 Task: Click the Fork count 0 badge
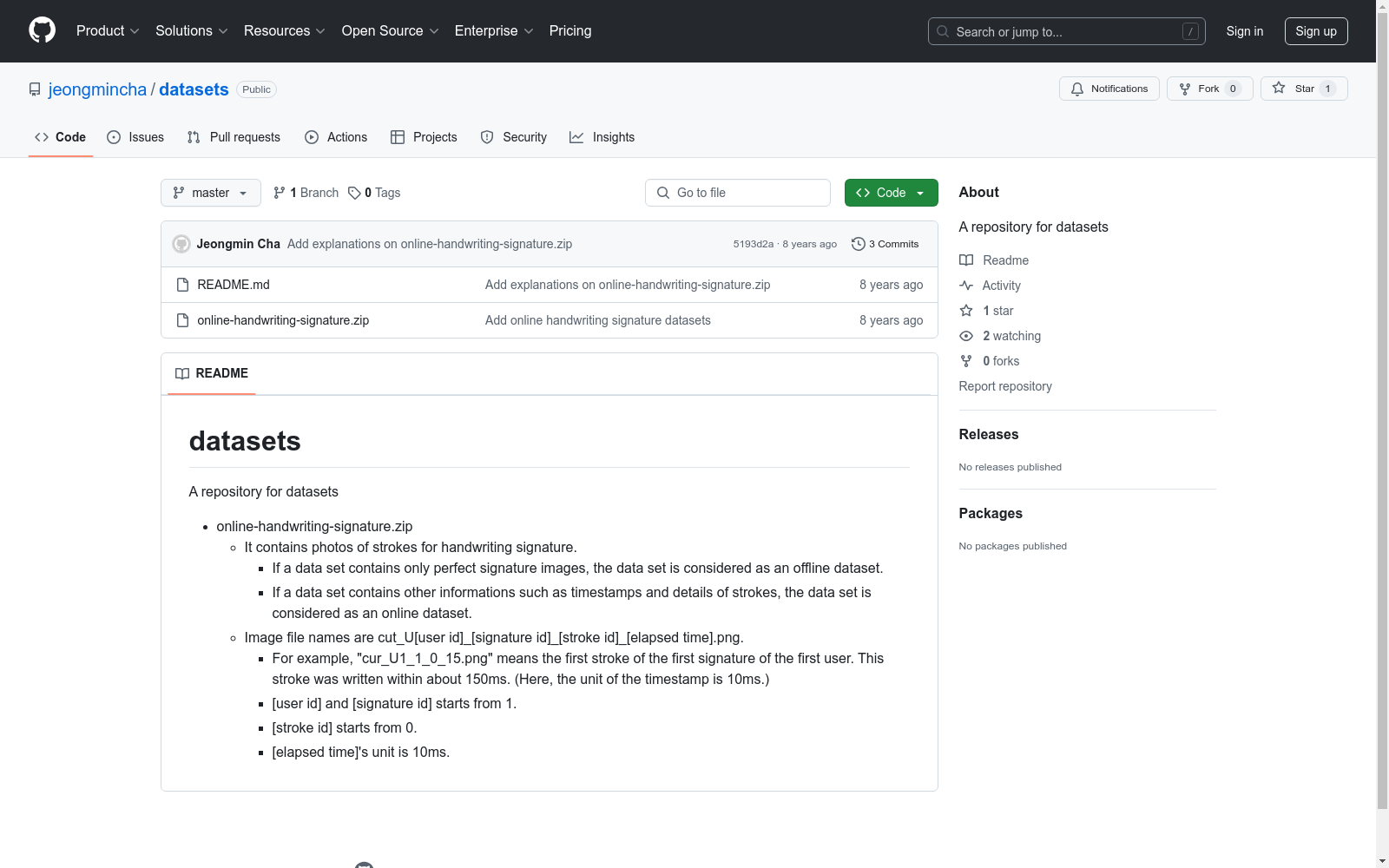(x=1233, y=89)
